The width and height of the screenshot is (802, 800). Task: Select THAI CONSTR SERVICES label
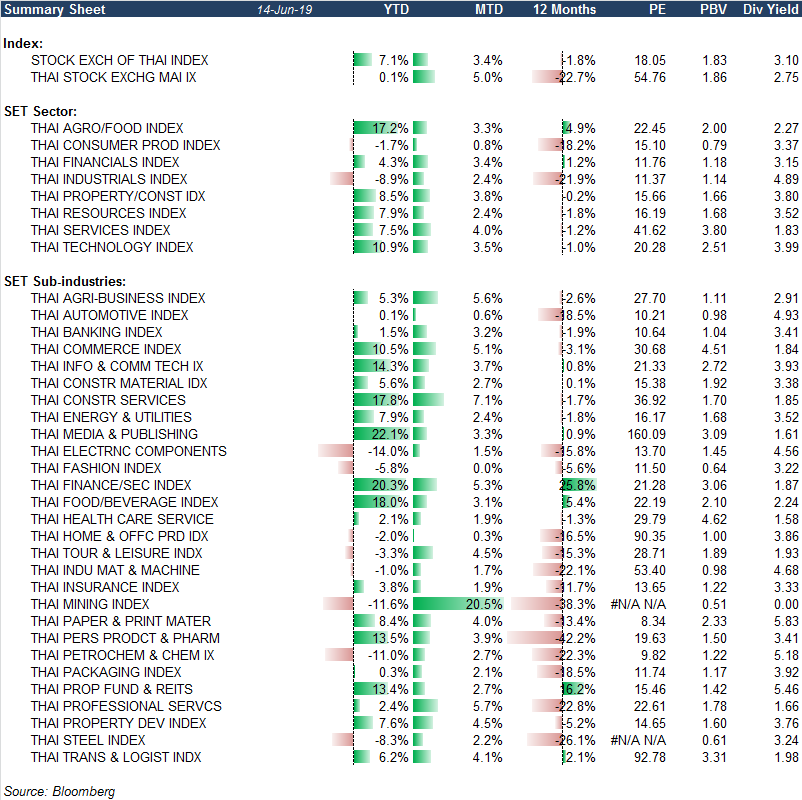pos(108,400)
